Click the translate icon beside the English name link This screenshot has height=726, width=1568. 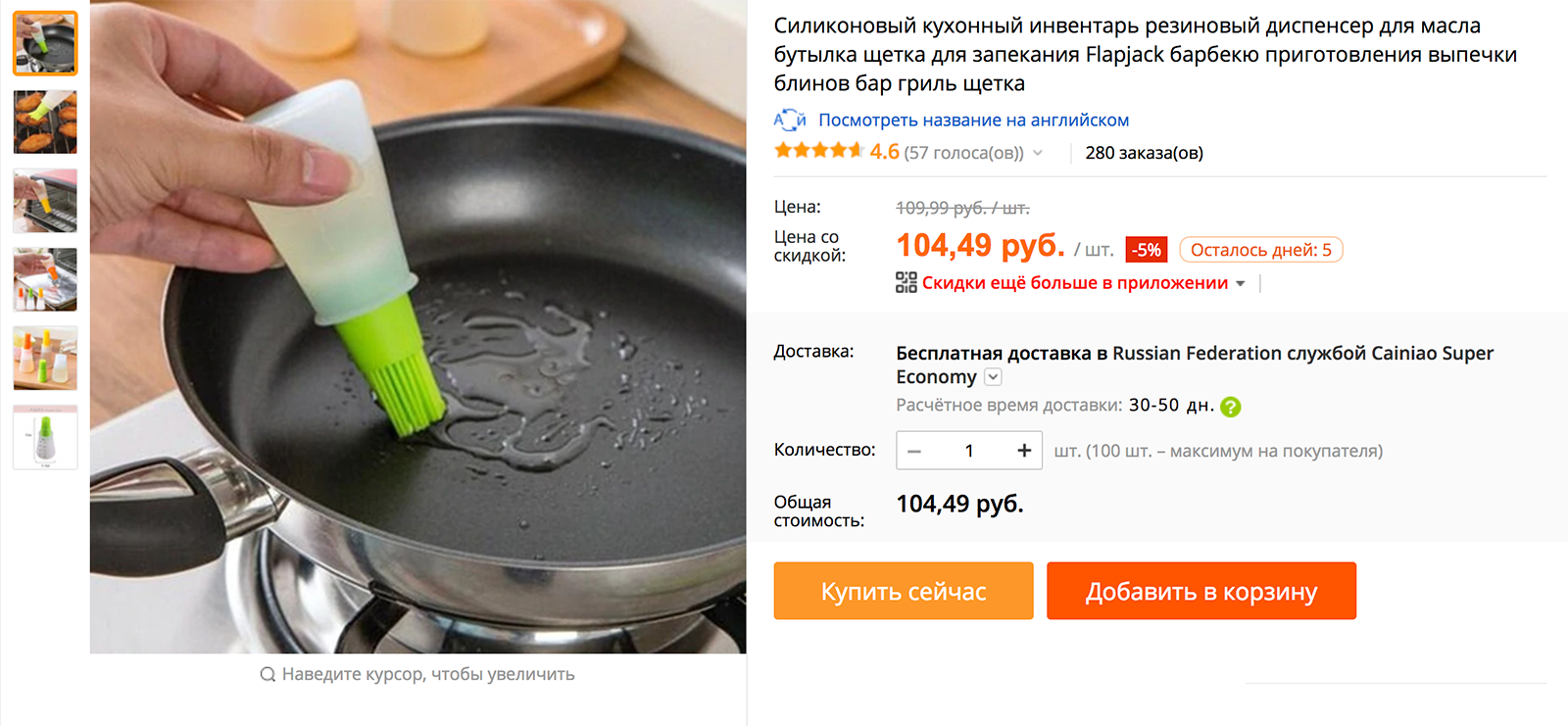point(790,121)
